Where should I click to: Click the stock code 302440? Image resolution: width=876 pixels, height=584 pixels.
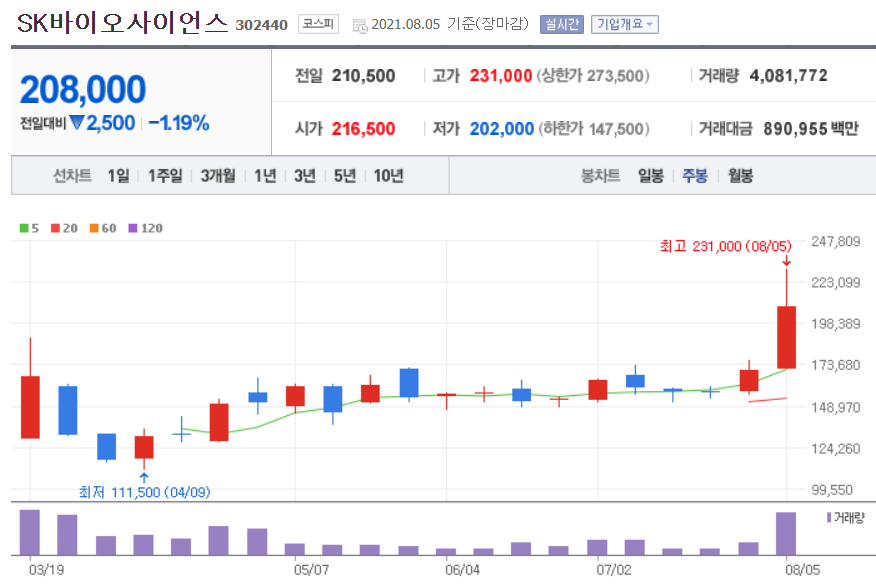click(x=261, y=25)
